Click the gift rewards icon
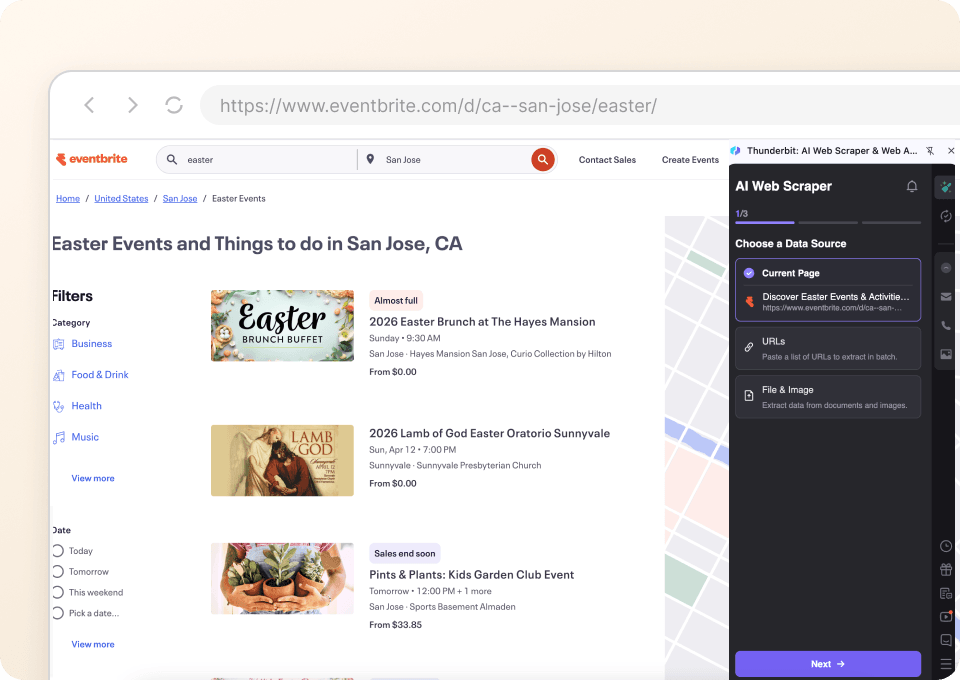 click(946, 570)
